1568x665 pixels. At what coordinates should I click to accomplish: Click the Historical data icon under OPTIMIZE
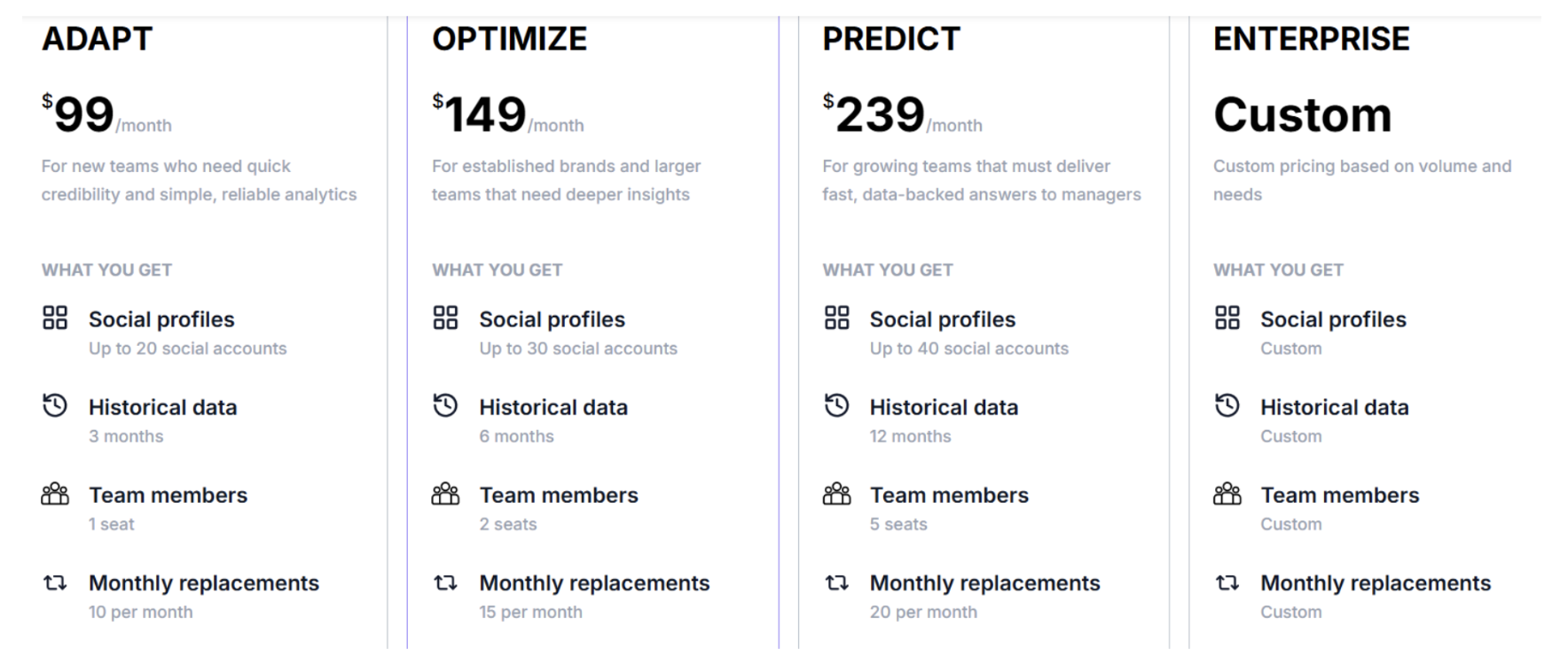(445, 406)
